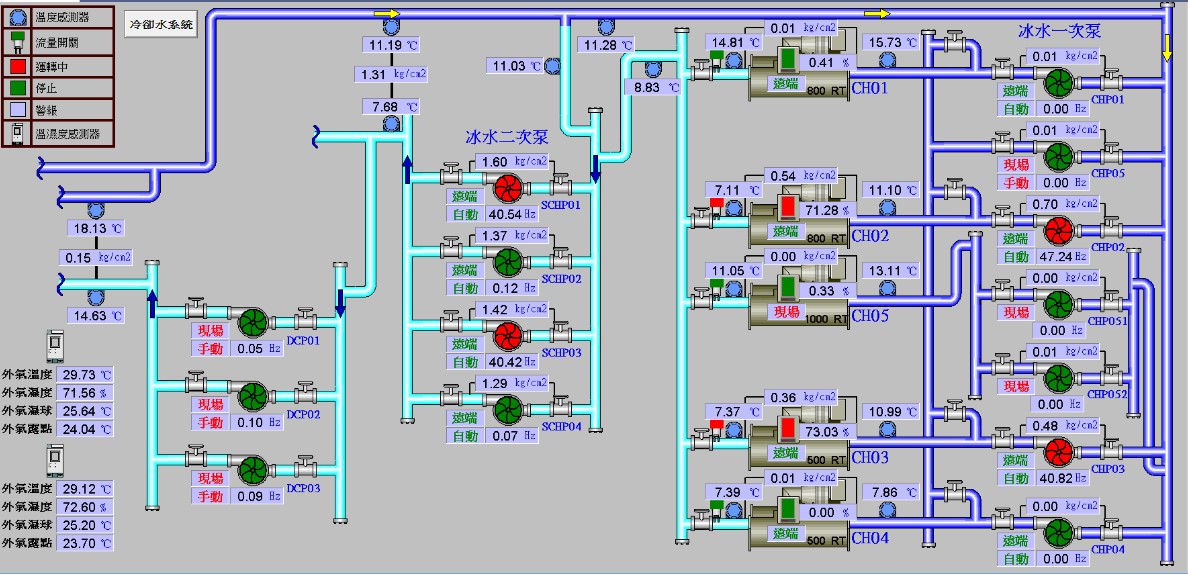This screenshot has height=574, width=1188.
Task: Click the flow switch icon at CH01 inlet
Action: click(717, 60)
